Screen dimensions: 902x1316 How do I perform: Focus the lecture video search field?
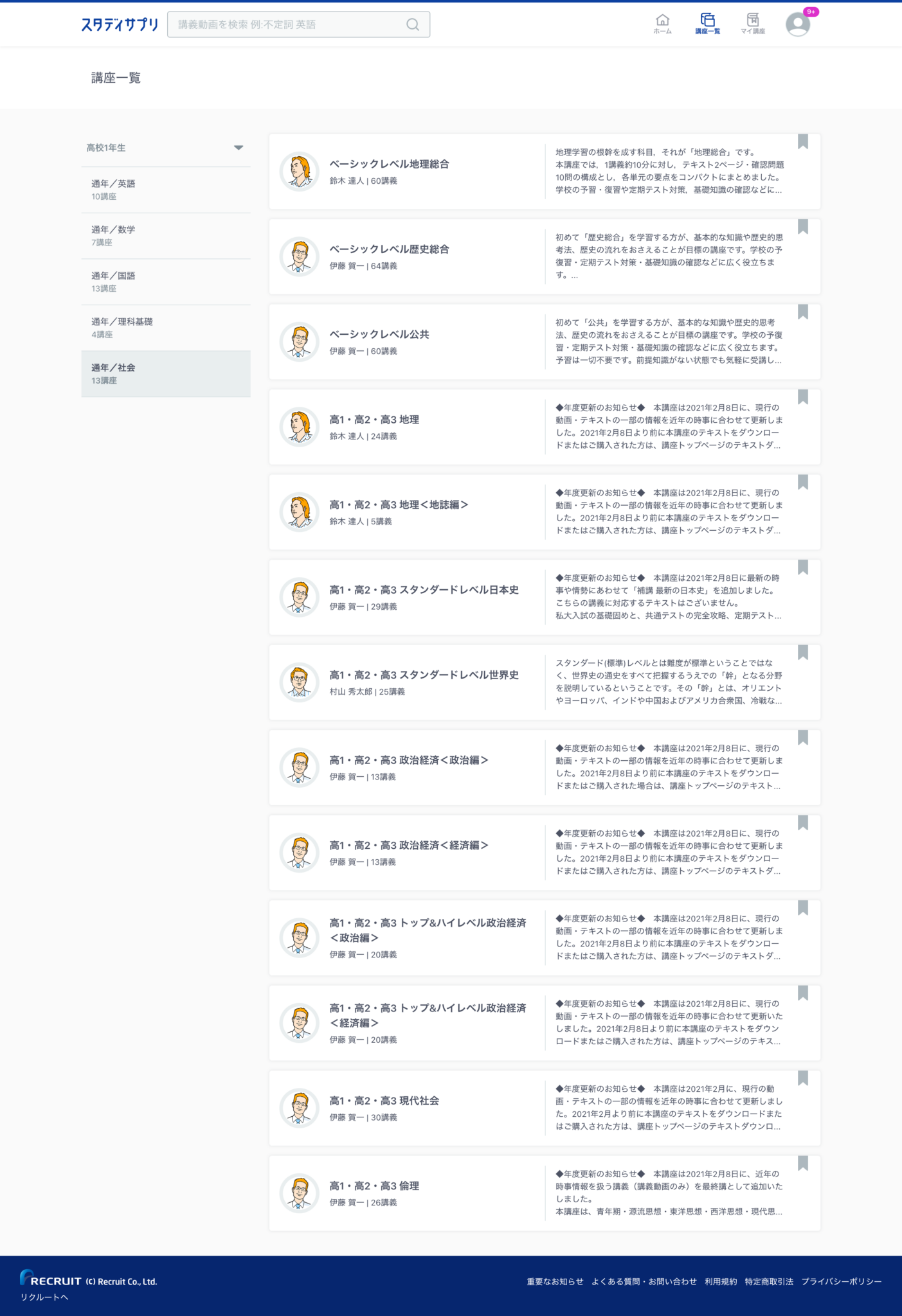click(x=298, y=24)
